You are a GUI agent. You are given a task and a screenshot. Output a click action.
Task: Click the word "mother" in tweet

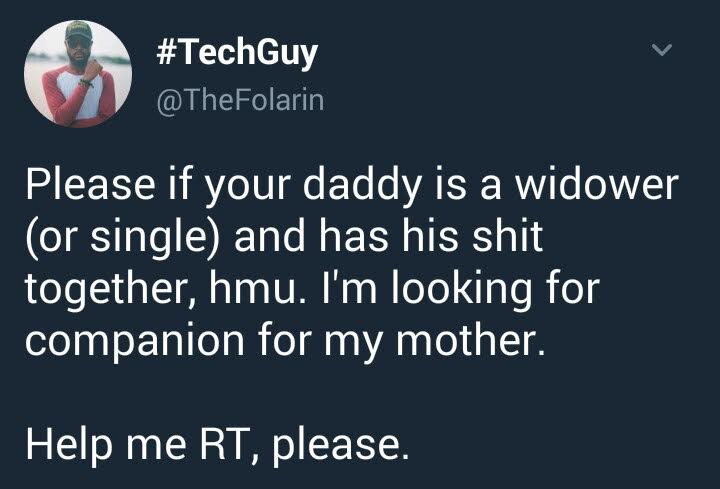click(x=470, y=341)
